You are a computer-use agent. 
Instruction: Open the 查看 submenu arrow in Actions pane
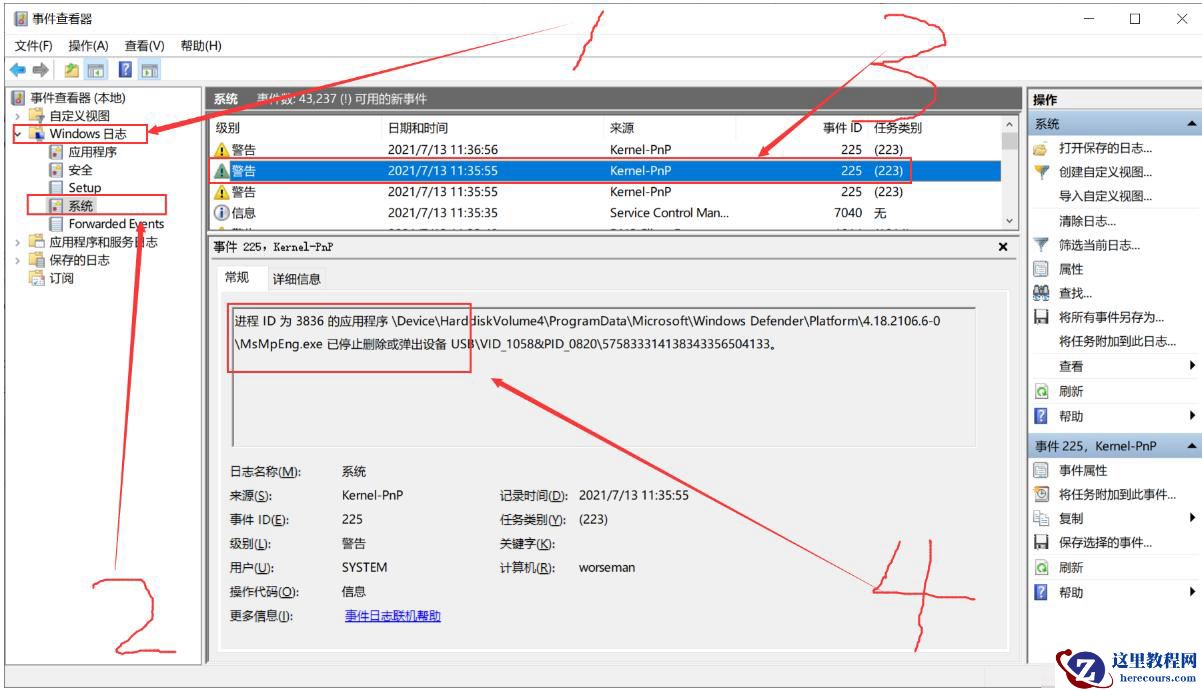coord(1192,367)
